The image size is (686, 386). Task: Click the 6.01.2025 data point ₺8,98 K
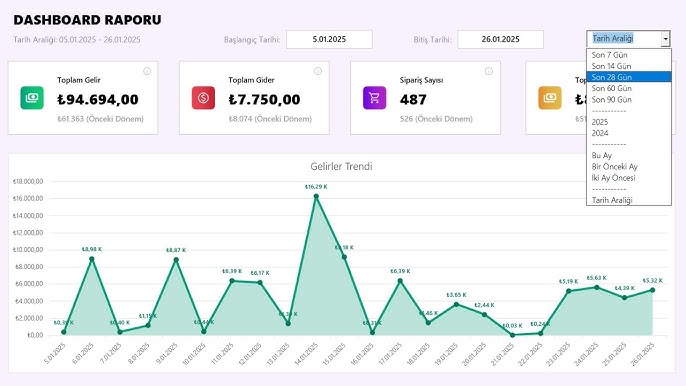[91, 259]
